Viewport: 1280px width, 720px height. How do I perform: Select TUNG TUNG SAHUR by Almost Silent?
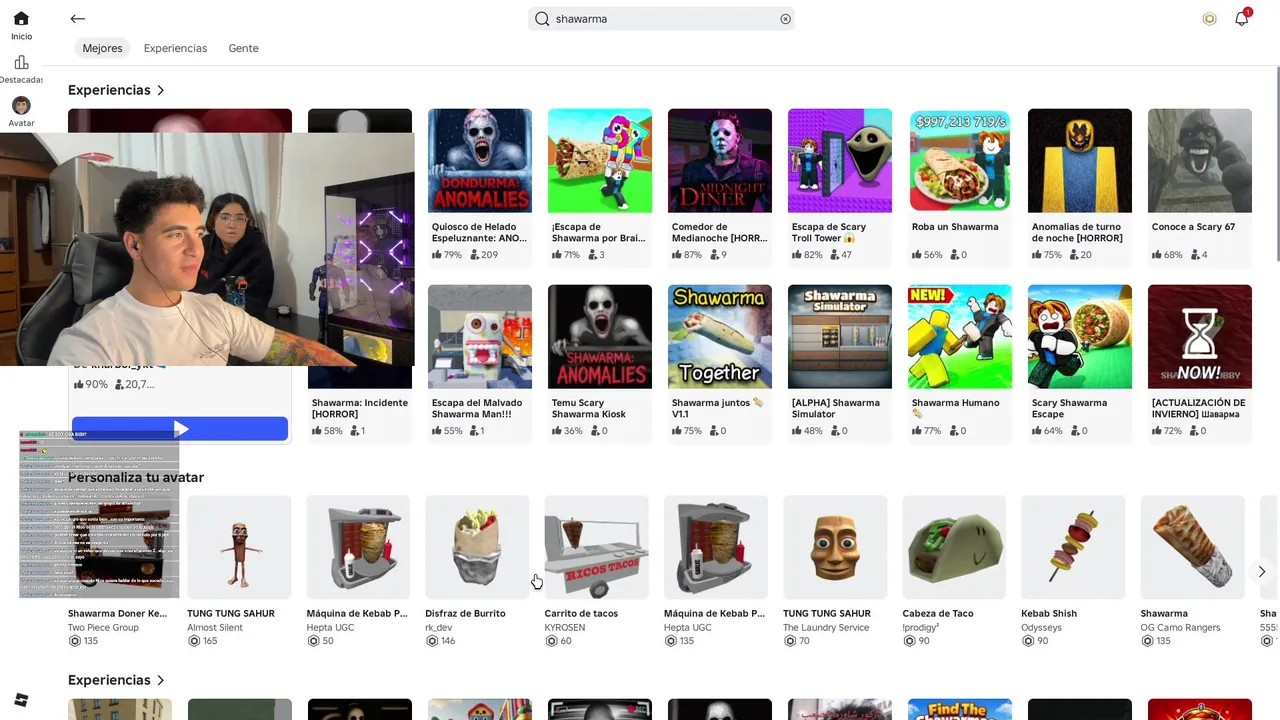(x=239, y=548)
